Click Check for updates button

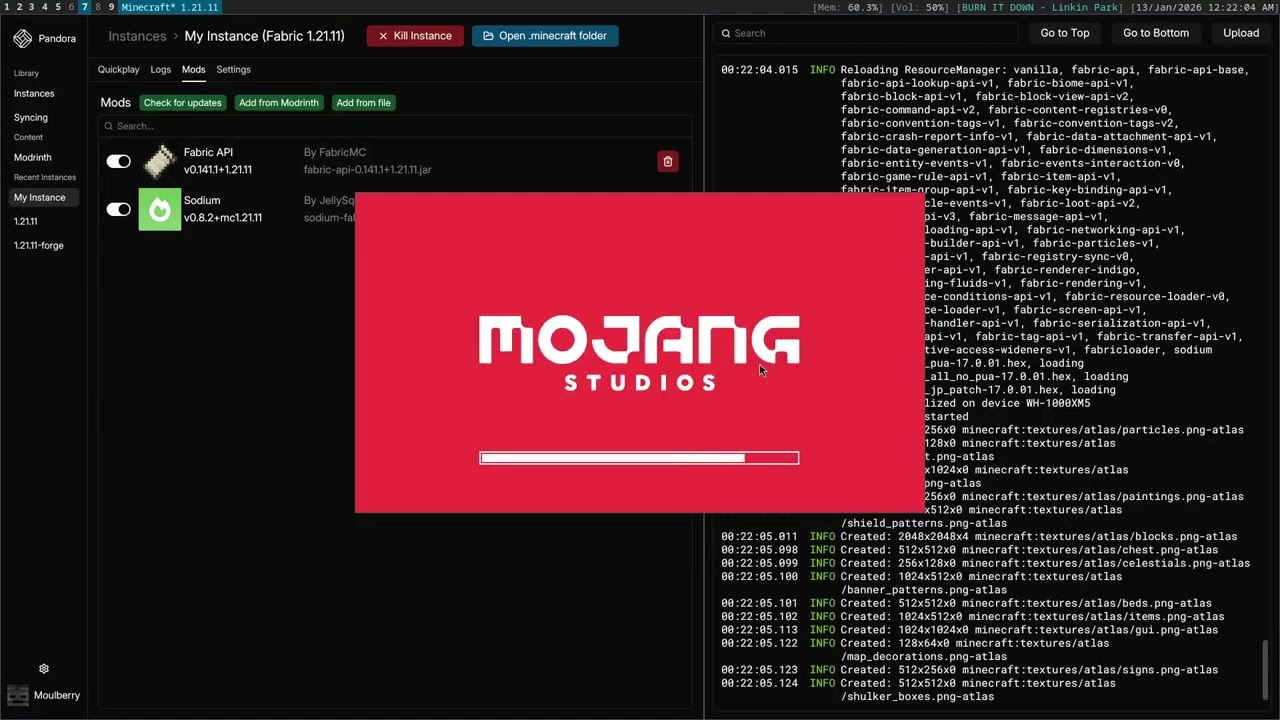[x=183, y=103]
